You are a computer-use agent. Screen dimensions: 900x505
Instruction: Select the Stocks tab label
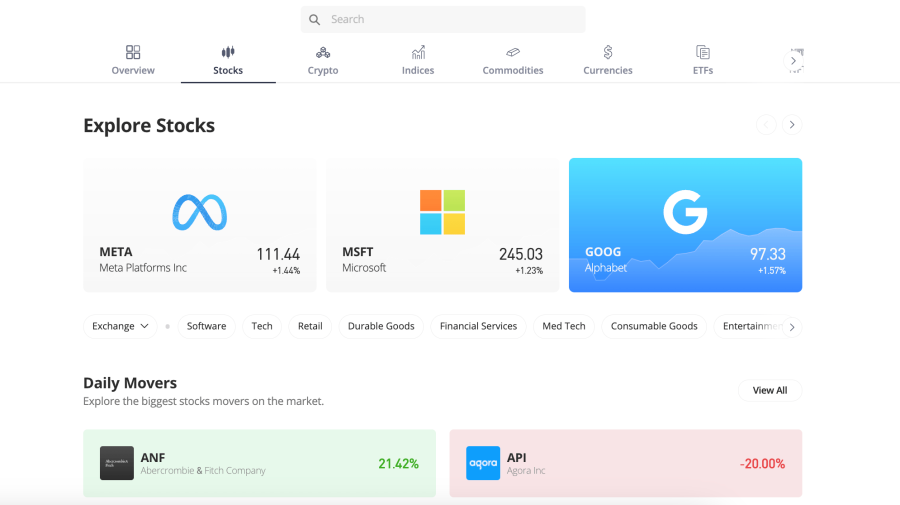click(228, 70)
